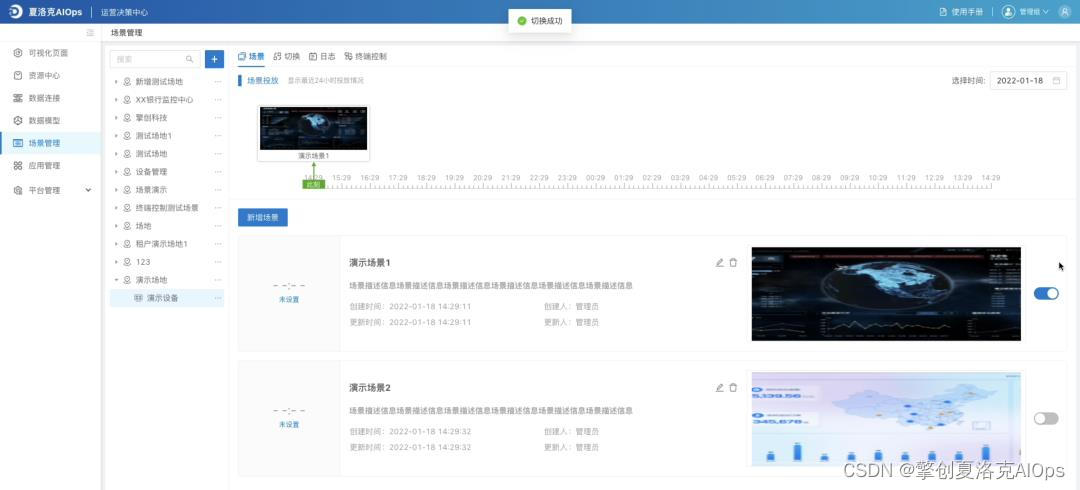Viewport: 1080px width, 490px height.
Task: Select the 演示设备 tree item
Action: click(x=167, y=298)
